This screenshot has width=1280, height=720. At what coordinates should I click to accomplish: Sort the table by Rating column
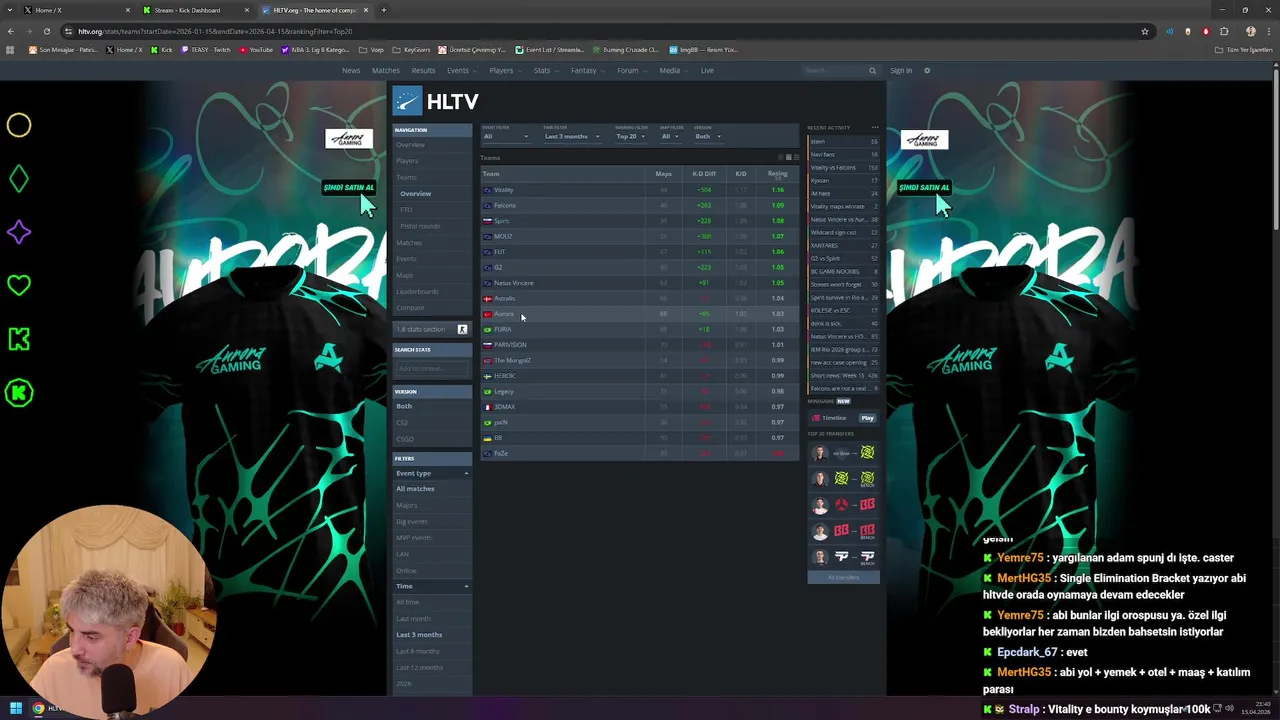[x=777, y=174]
